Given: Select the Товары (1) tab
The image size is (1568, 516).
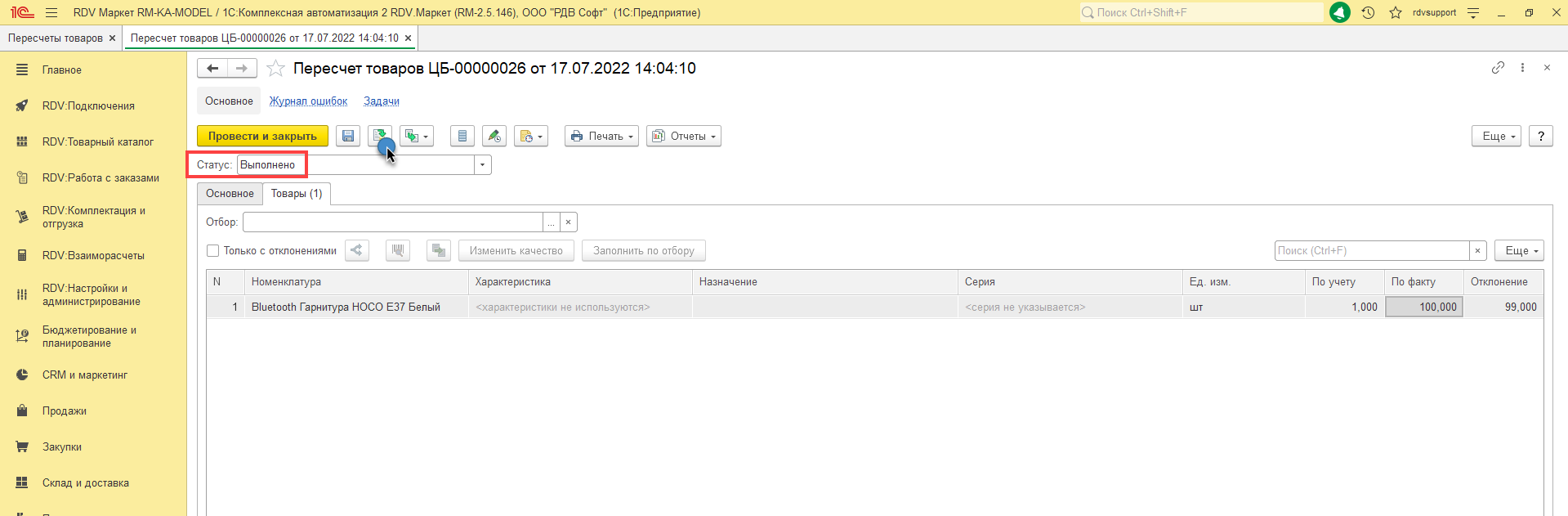Looking at the screenshot, I should click(x=297, y=194).
